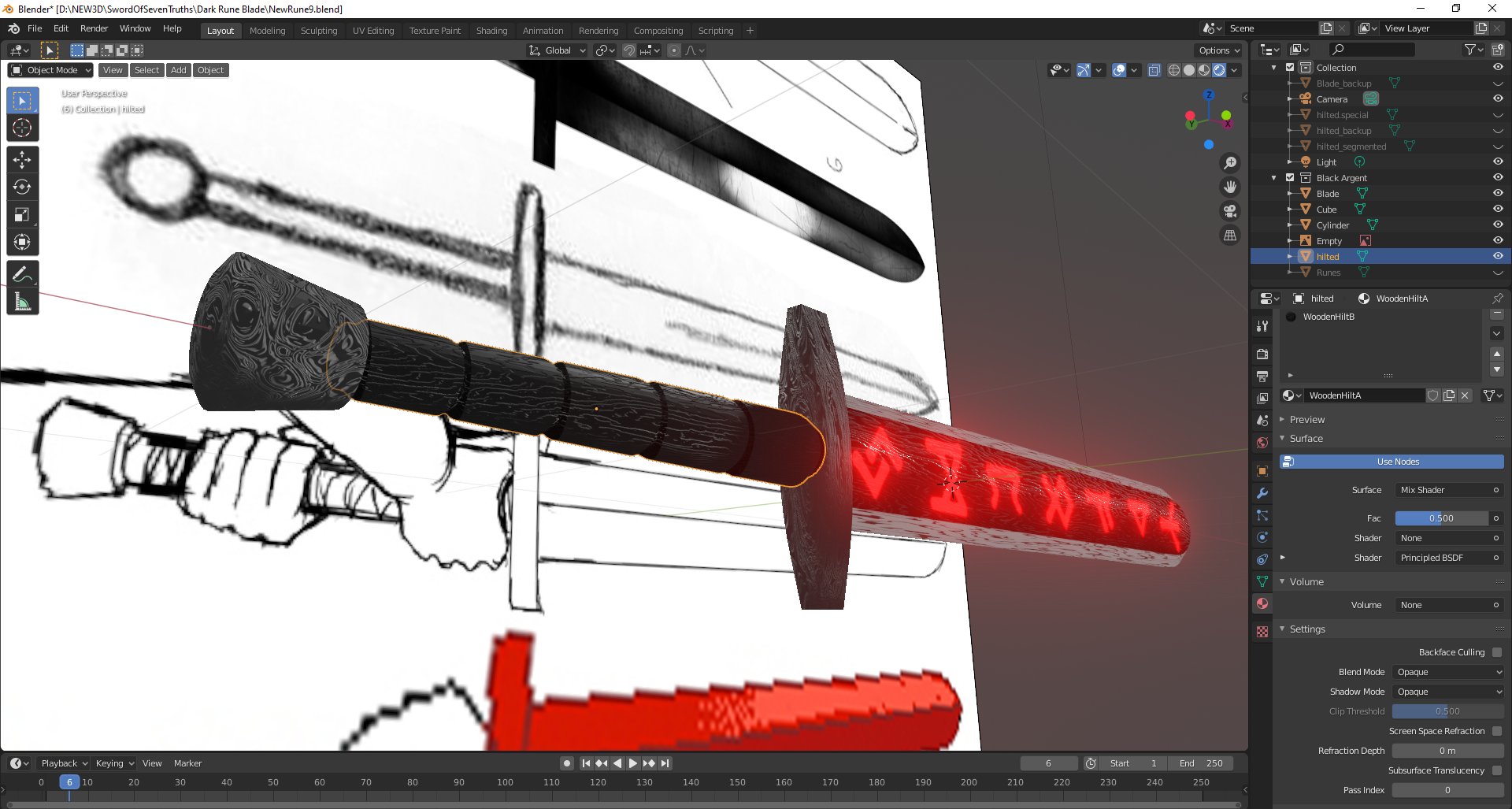This screenshot has height=809, width=1512.
Task: Switch to the Sculpting workspace tab
Action: (319, 31)
